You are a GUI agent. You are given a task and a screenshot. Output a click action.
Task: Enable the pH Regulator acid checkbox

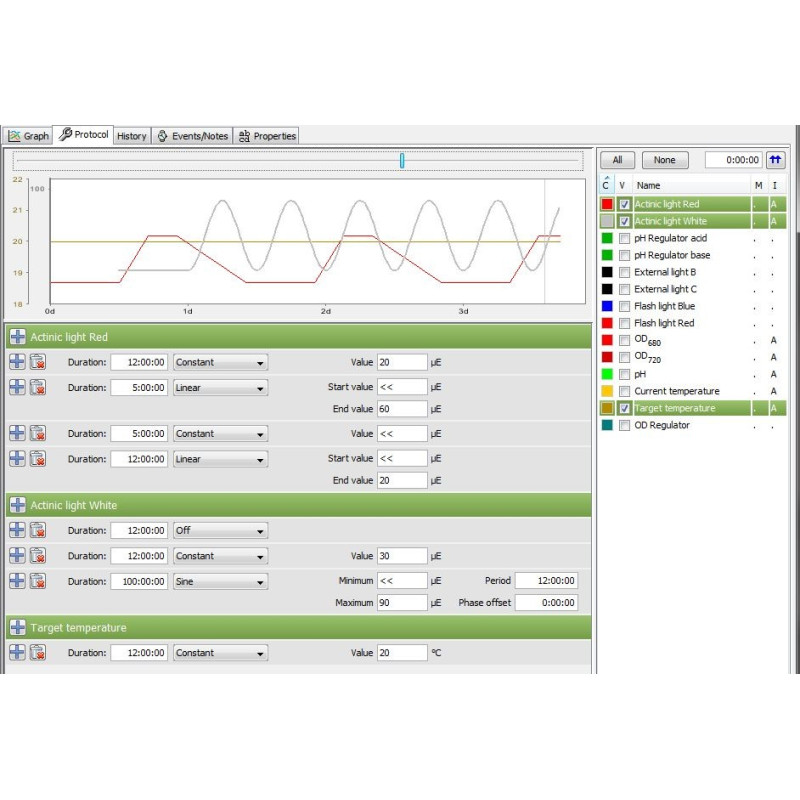[x=624, y=238]
